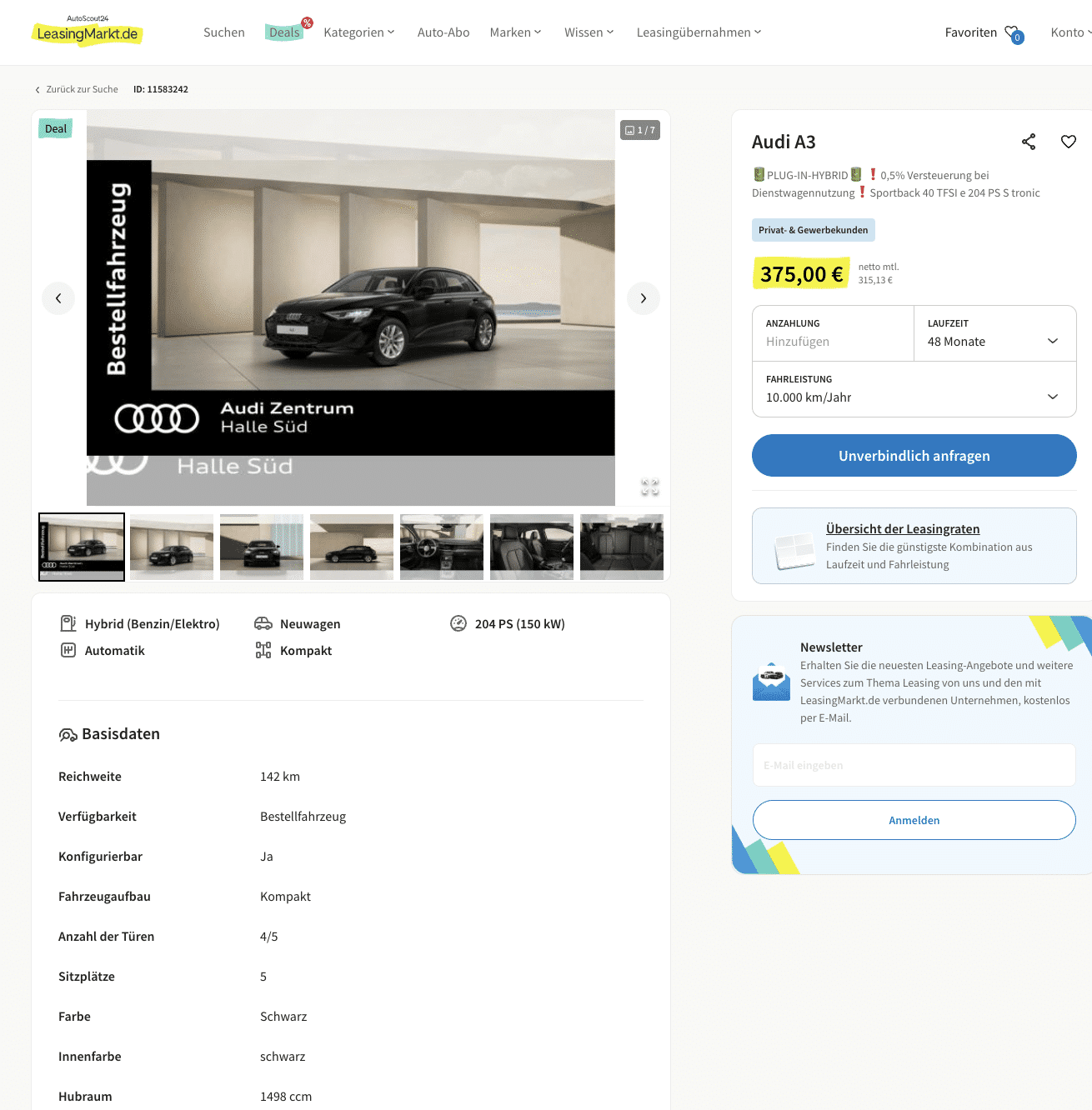Open Auto-Abo navigation item
This screenshot has height=1110, width=1092.
coord(443,32)
